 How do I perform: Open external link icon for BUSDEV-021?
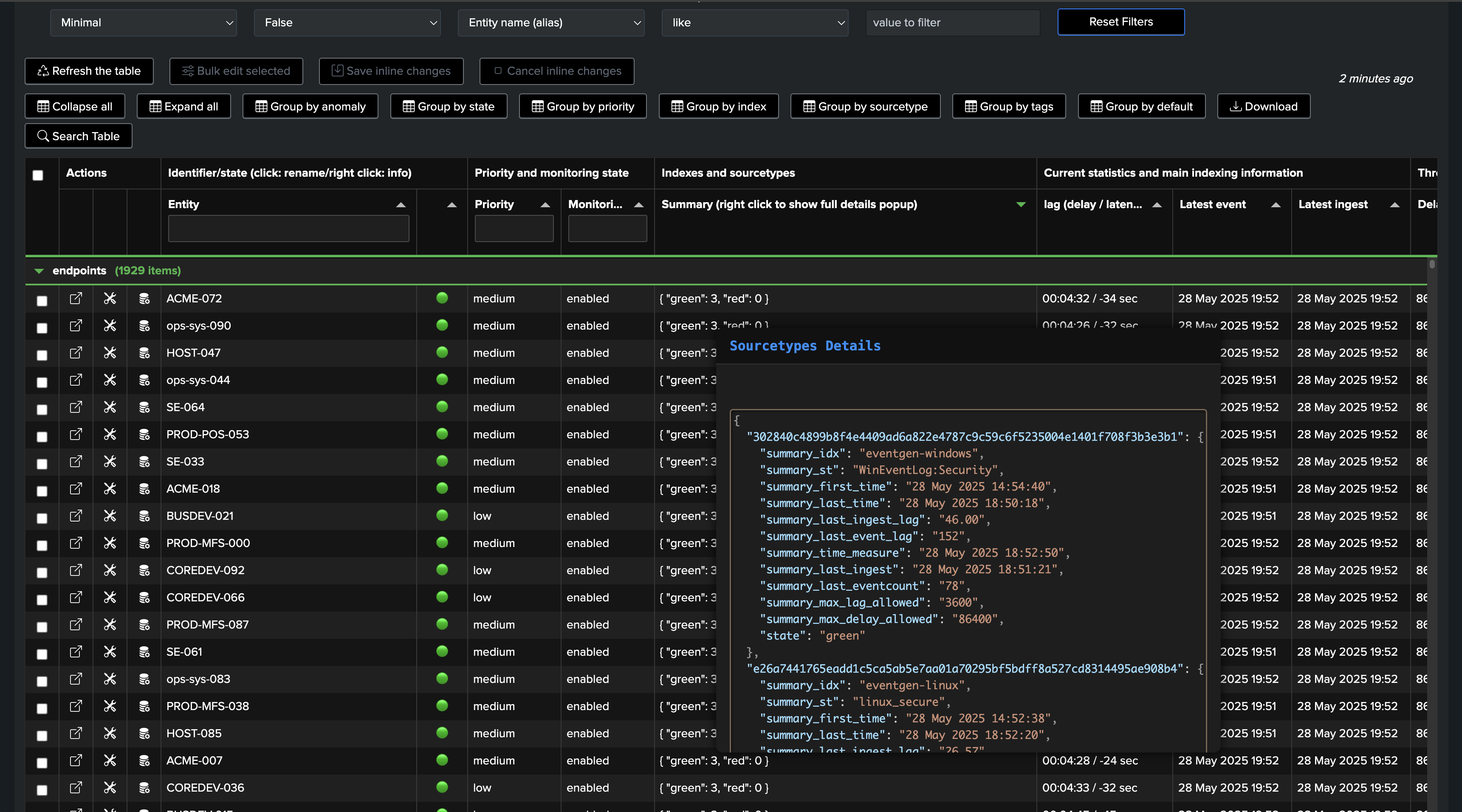(x=76, y=516)
